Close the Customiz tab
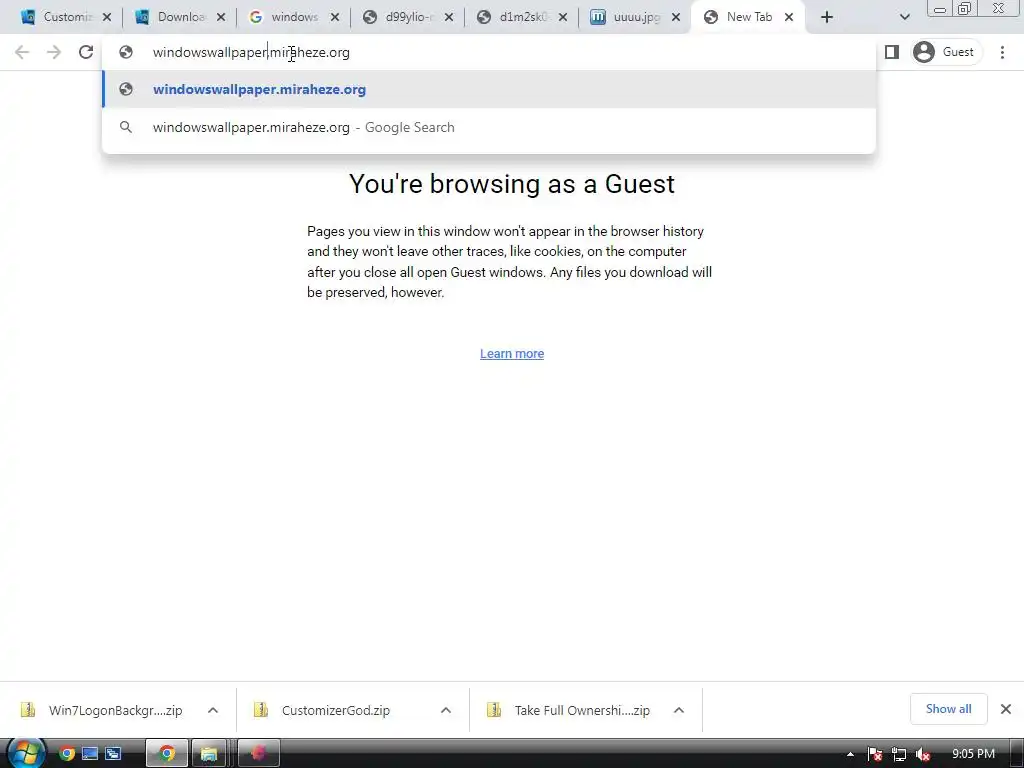The image size is (1024, 768). pyautogui.click(x=107, y=18)
